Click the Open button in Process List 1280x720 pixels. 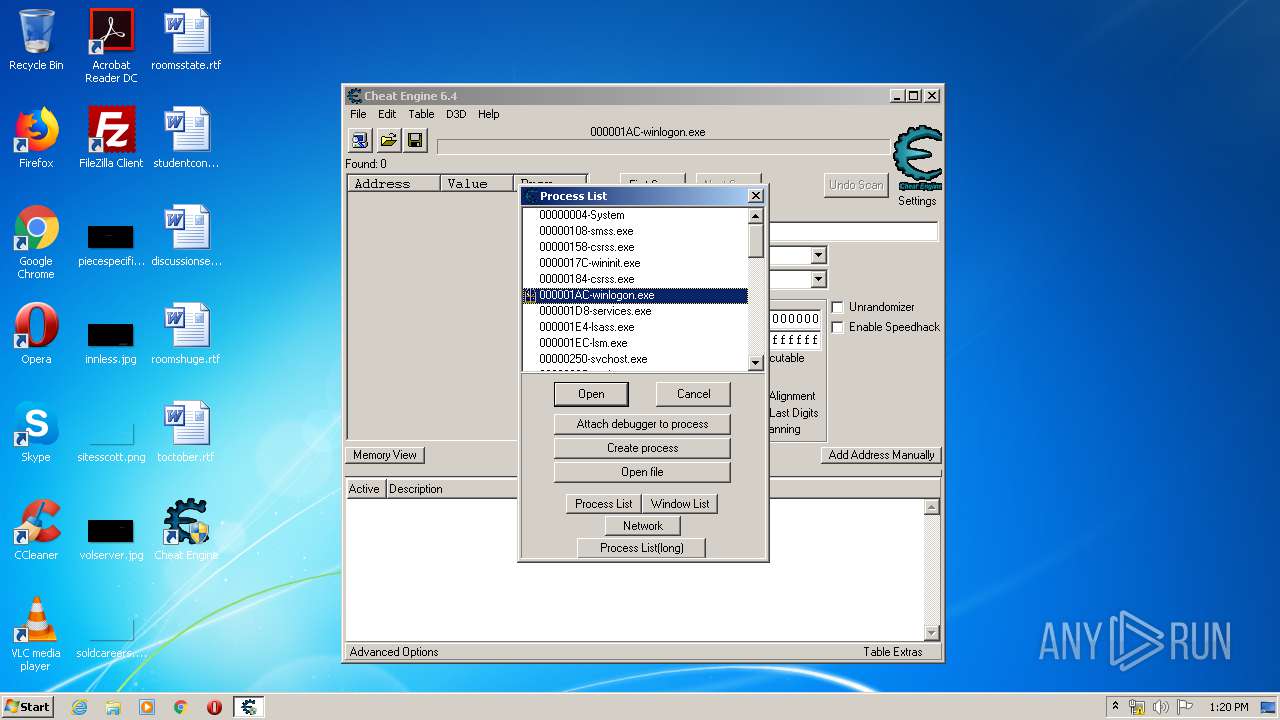[x=591, y=394]
